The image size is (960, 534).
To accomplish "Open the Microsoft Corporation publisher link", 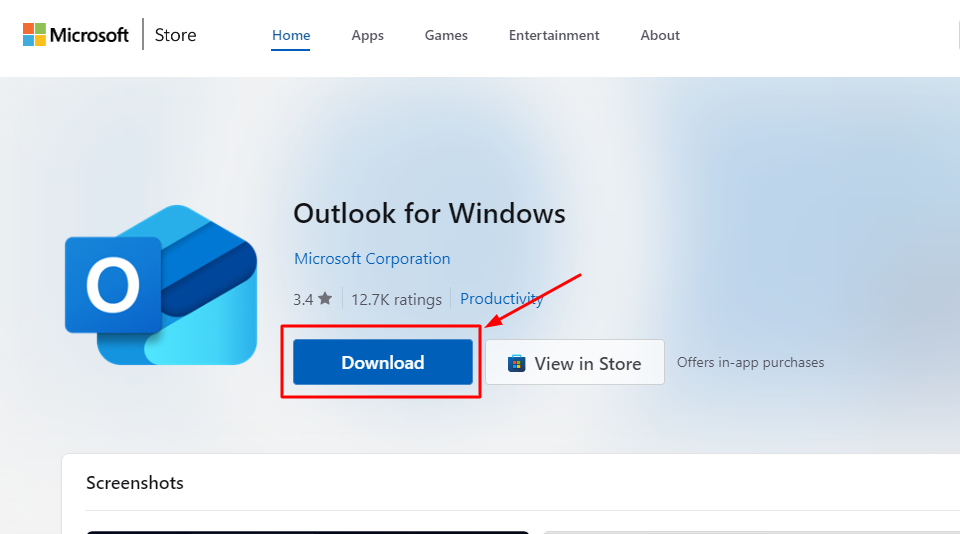I will click(372, 258).
